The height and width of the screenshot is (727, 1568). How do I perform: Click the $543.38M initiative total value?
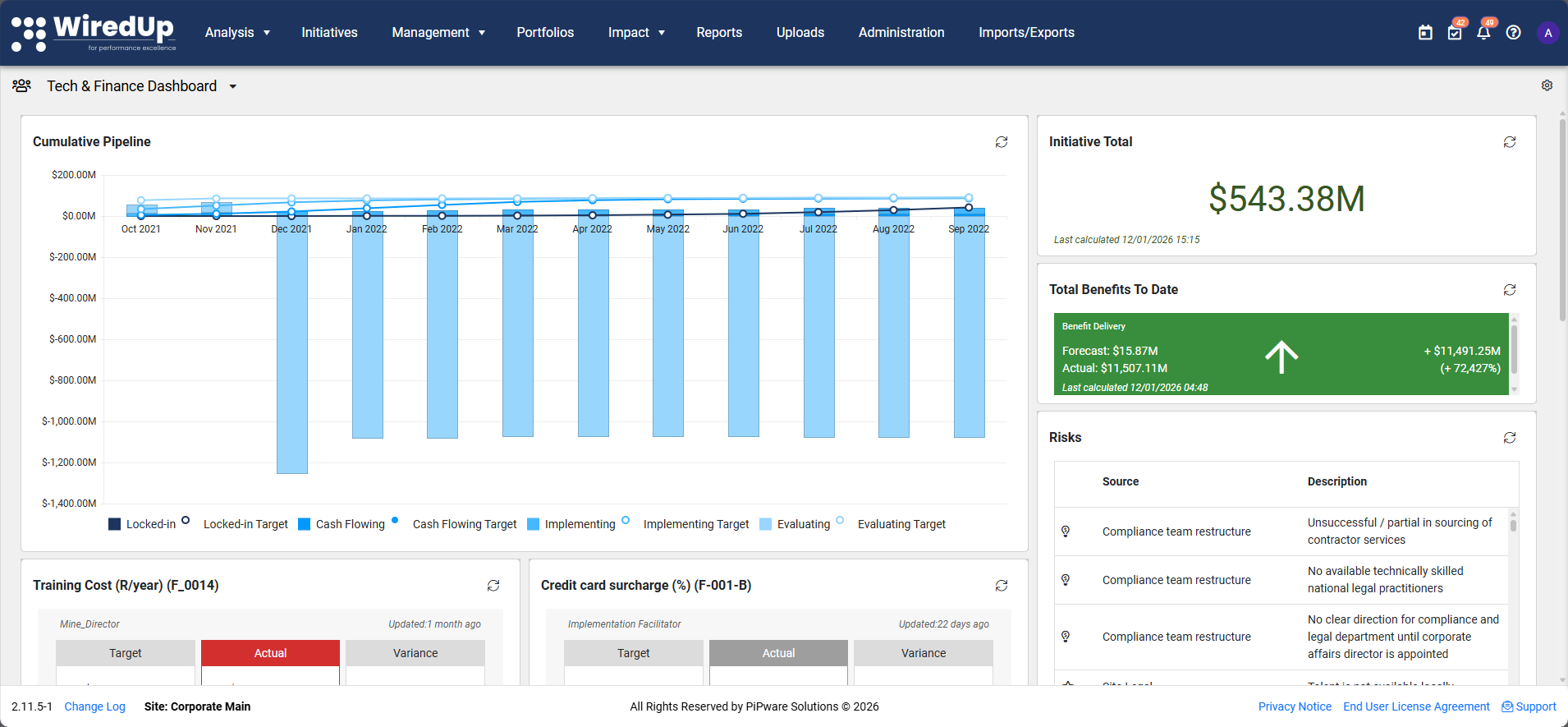click(x=1286, y=199)
